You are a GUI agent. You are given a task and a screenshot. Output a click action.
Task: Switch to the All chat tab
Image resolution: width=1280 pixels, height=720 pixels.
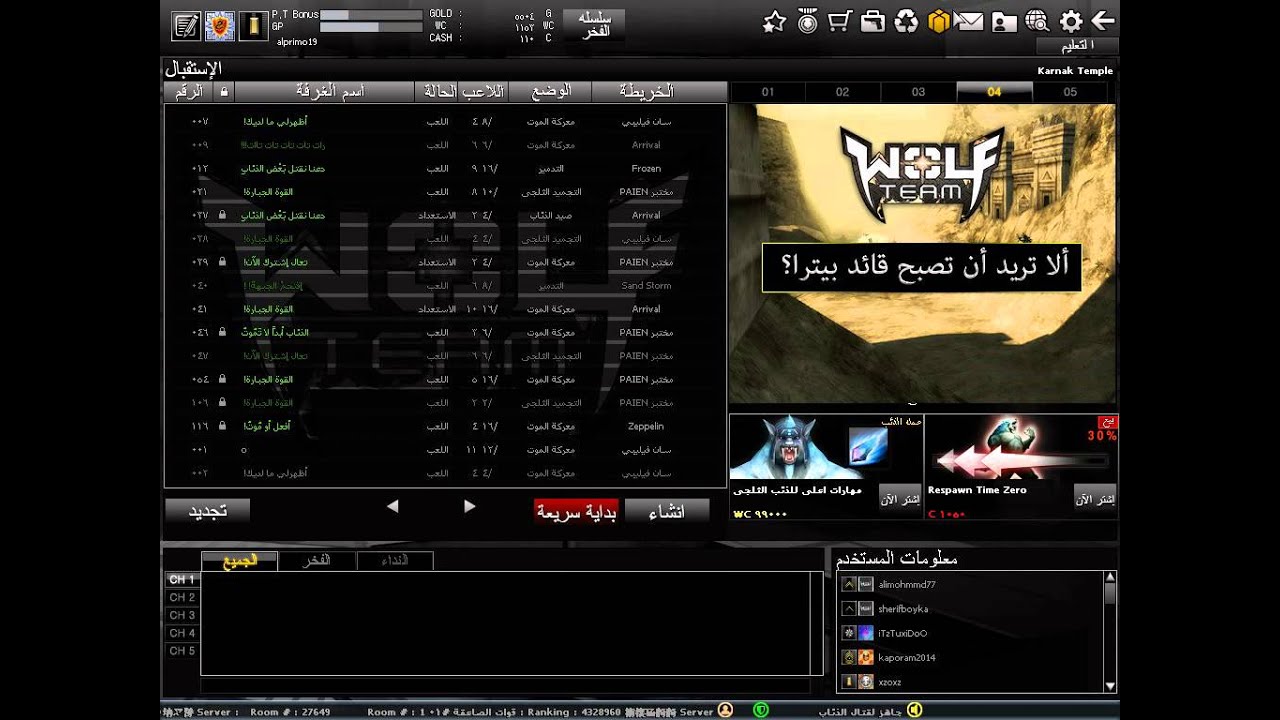tap(240, 561)
